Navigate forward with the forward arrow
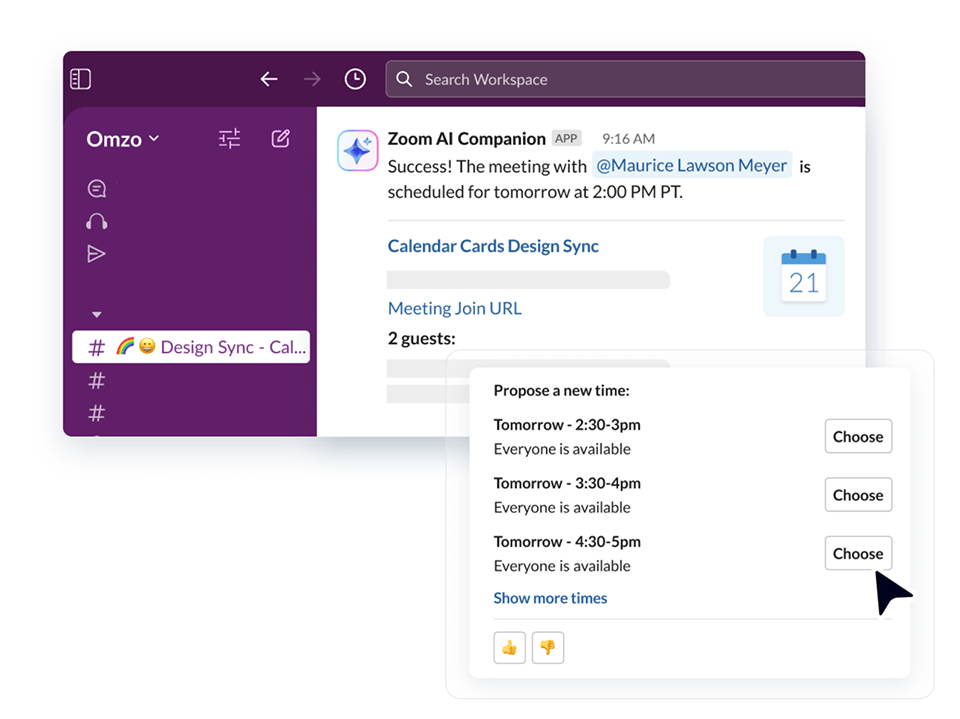This screenshot has height=719, width=960. (311, 78)
